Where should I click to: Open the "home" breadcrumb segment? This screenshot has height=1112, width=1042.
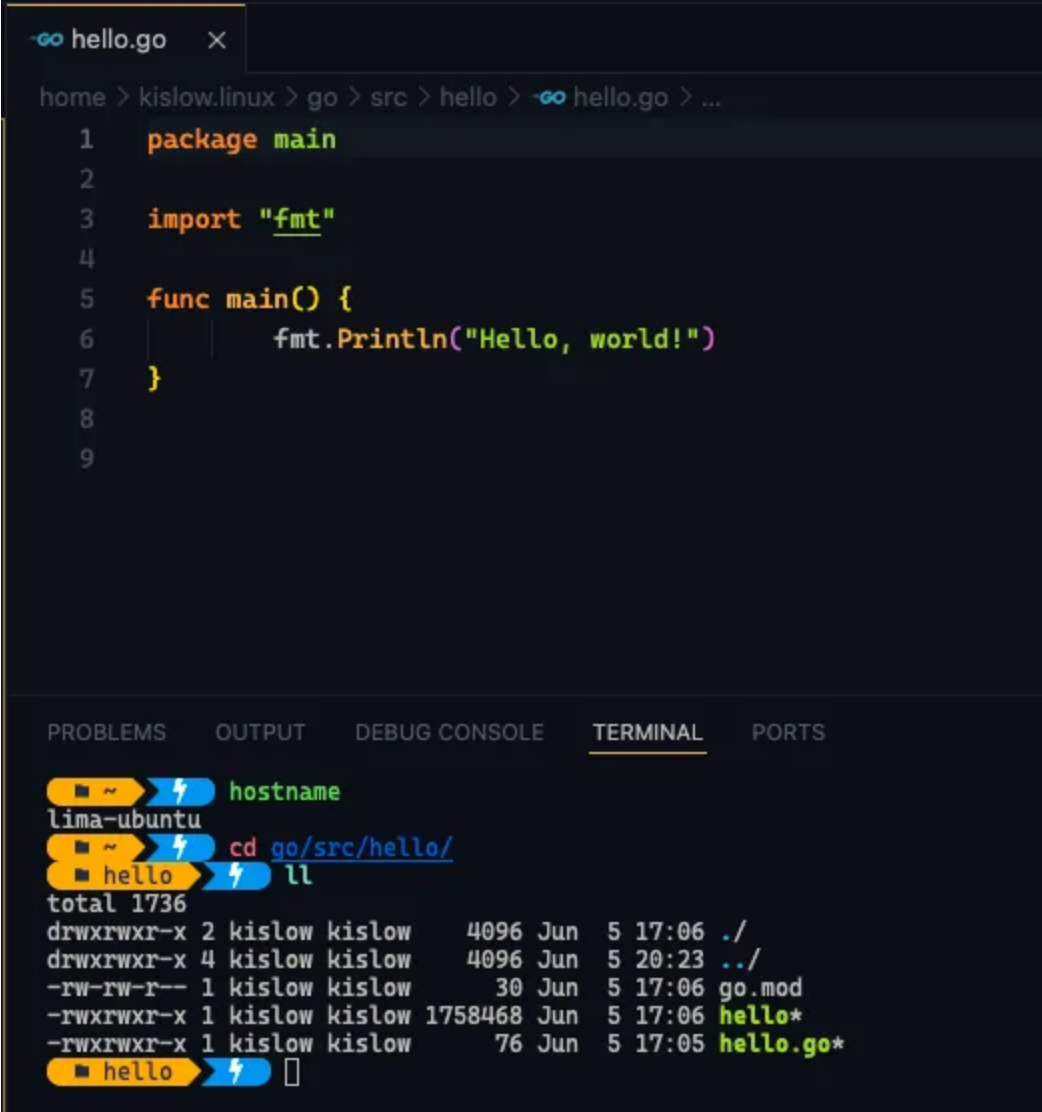pos(72,98)
